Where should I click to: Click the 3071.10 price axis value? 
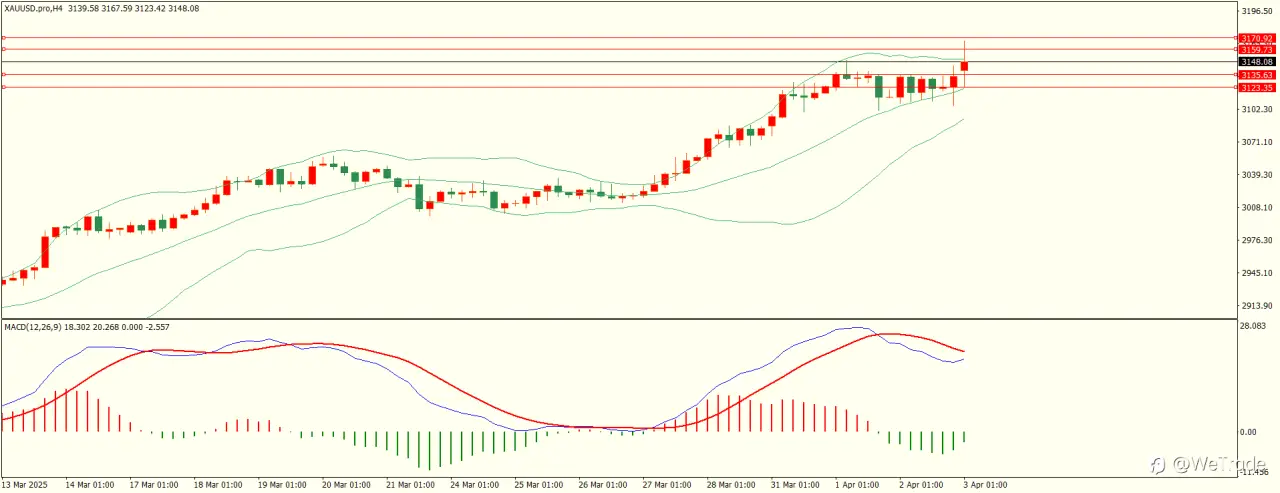click(1257, 142)
